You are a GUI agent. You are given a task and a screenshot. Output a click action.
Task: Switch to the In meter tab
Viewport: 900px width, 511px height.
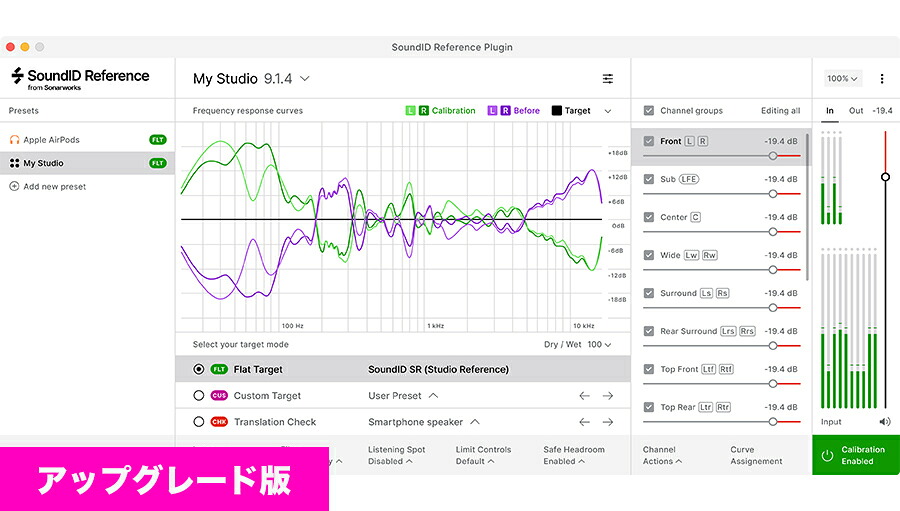[830, 110]
